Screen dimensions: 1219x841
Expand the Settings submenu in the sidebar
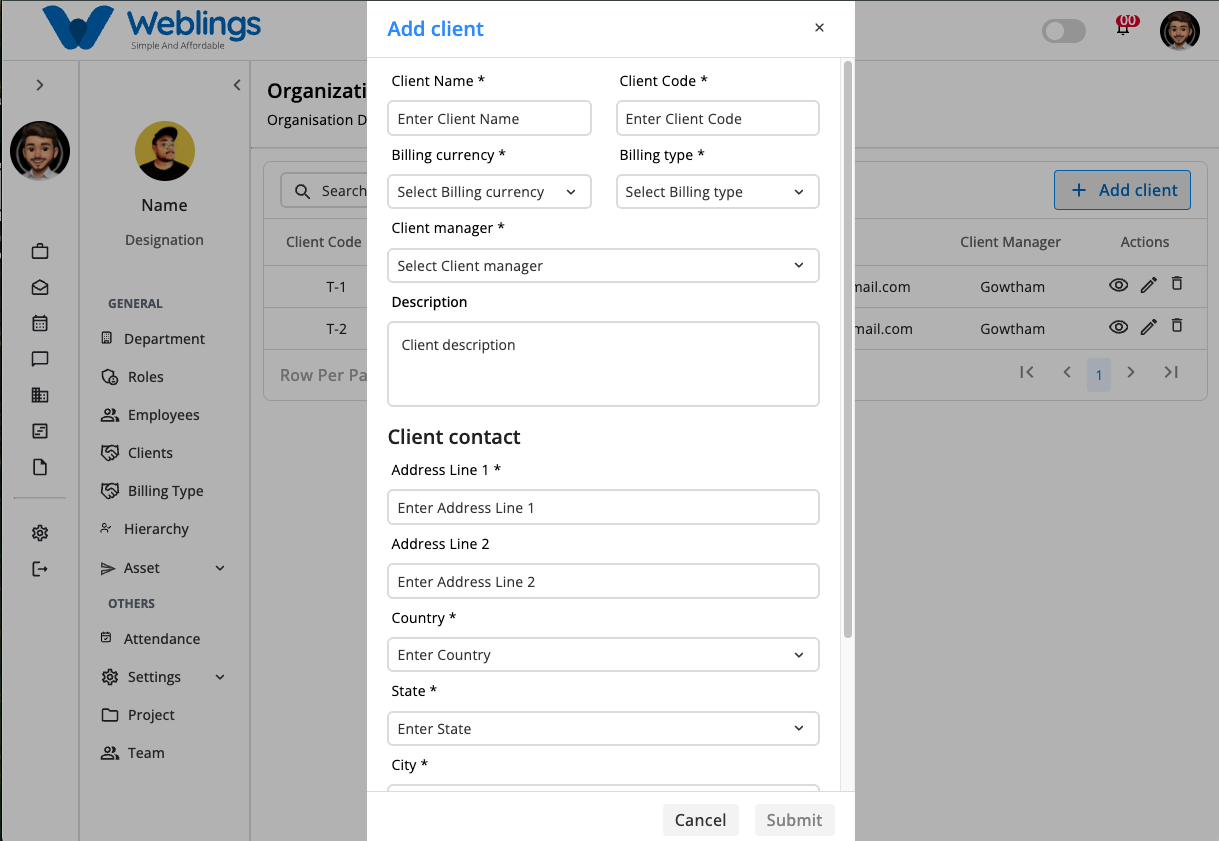pos(220,677)
